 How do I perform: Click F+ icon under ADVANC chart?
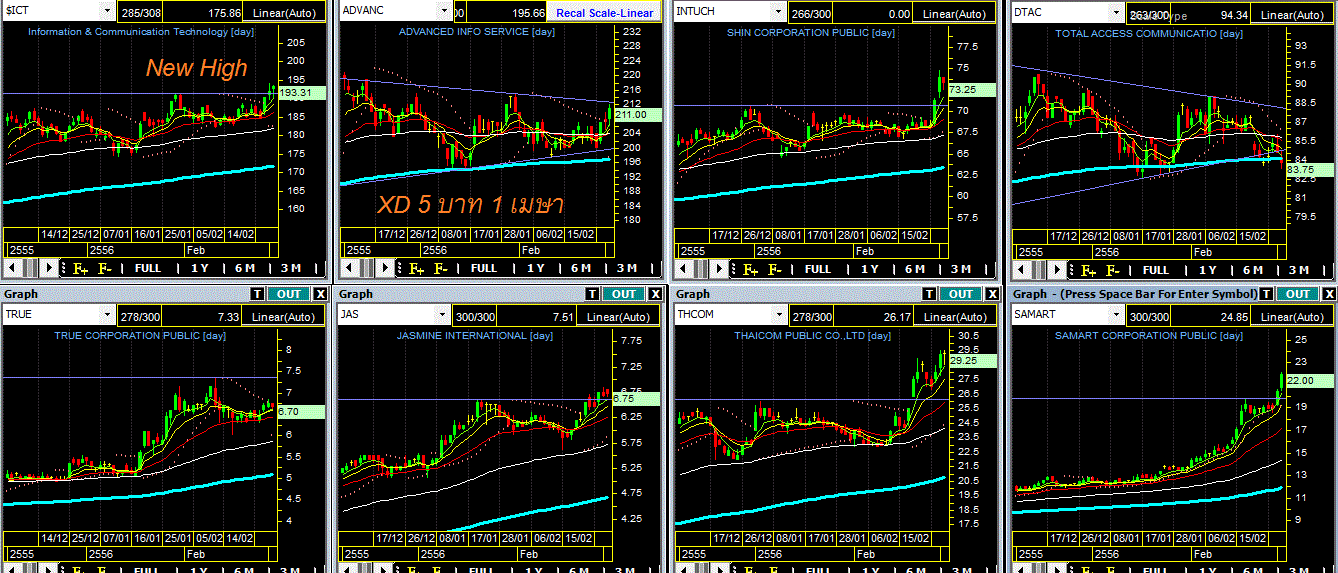click(x=416, y=268)
